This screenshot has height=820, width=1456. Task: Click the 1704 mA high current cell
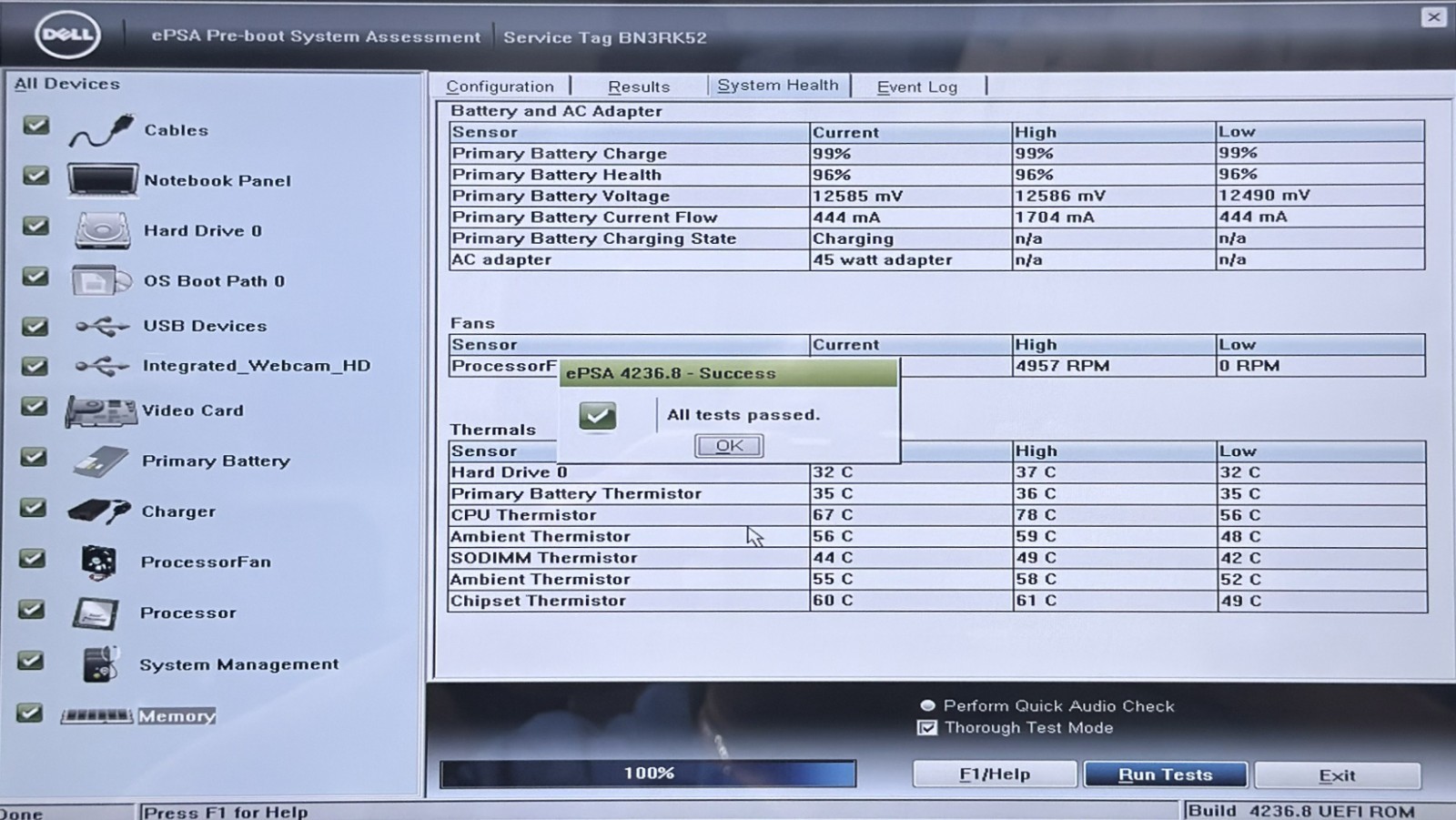tap(1114, 218)
